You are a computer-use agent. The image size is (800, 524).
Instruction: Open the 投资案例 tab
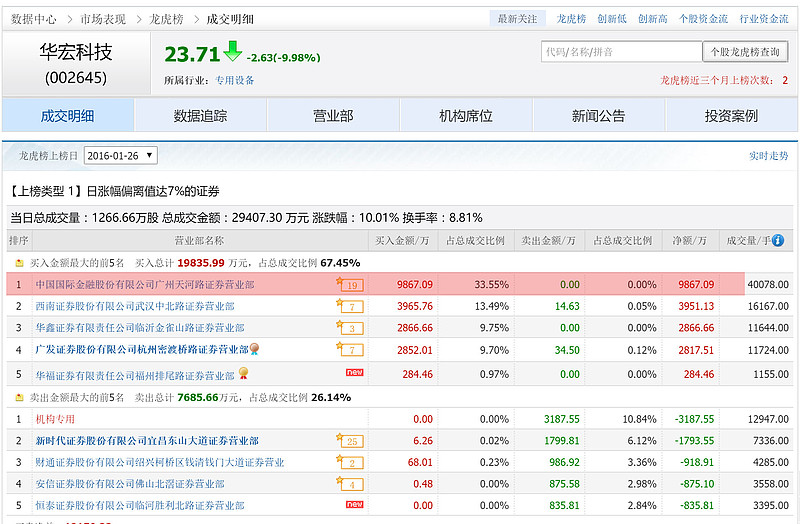[732, 116]
